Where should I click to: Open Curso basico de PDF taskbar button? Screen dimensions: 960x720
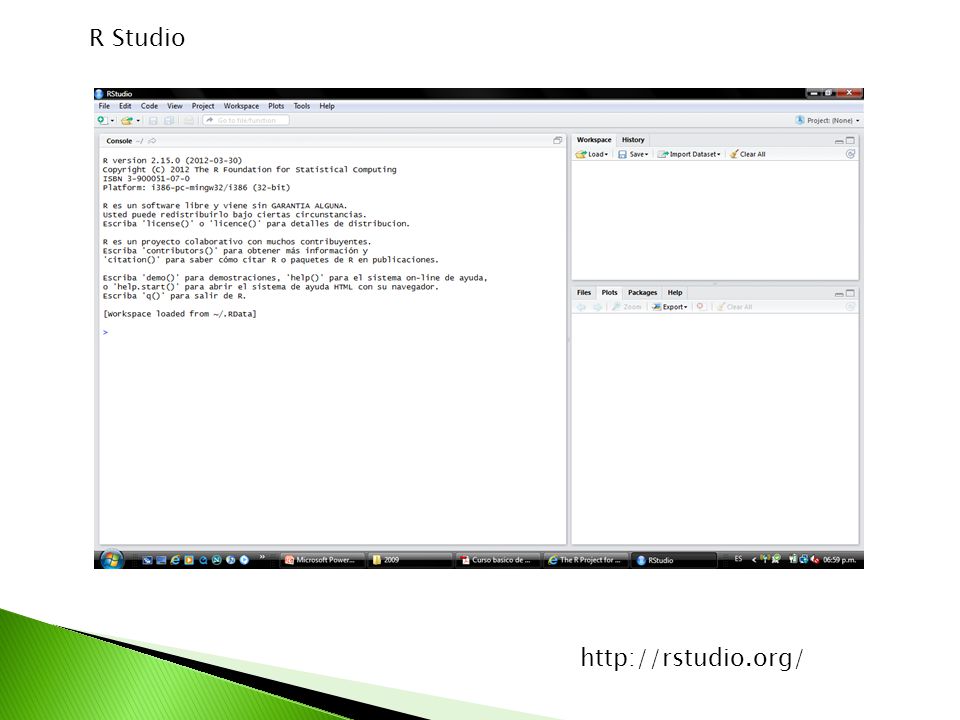pos(498,560)
